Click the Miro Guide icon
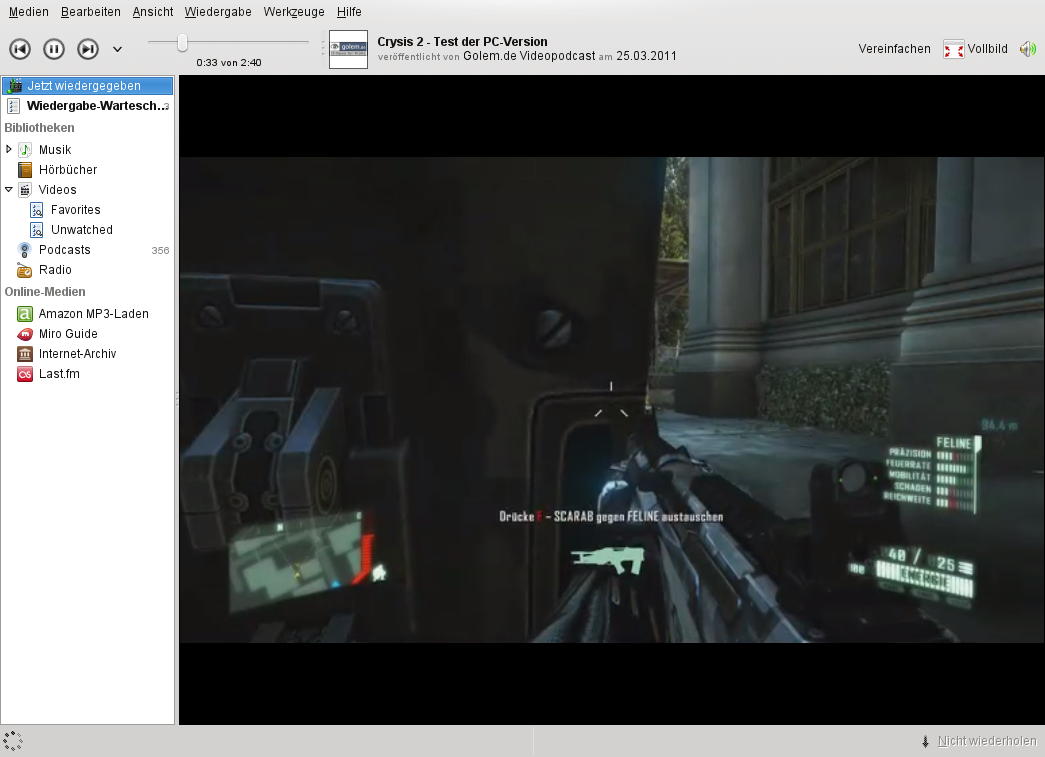Viewport: 1045px width, 757px height. coord(25,334)
